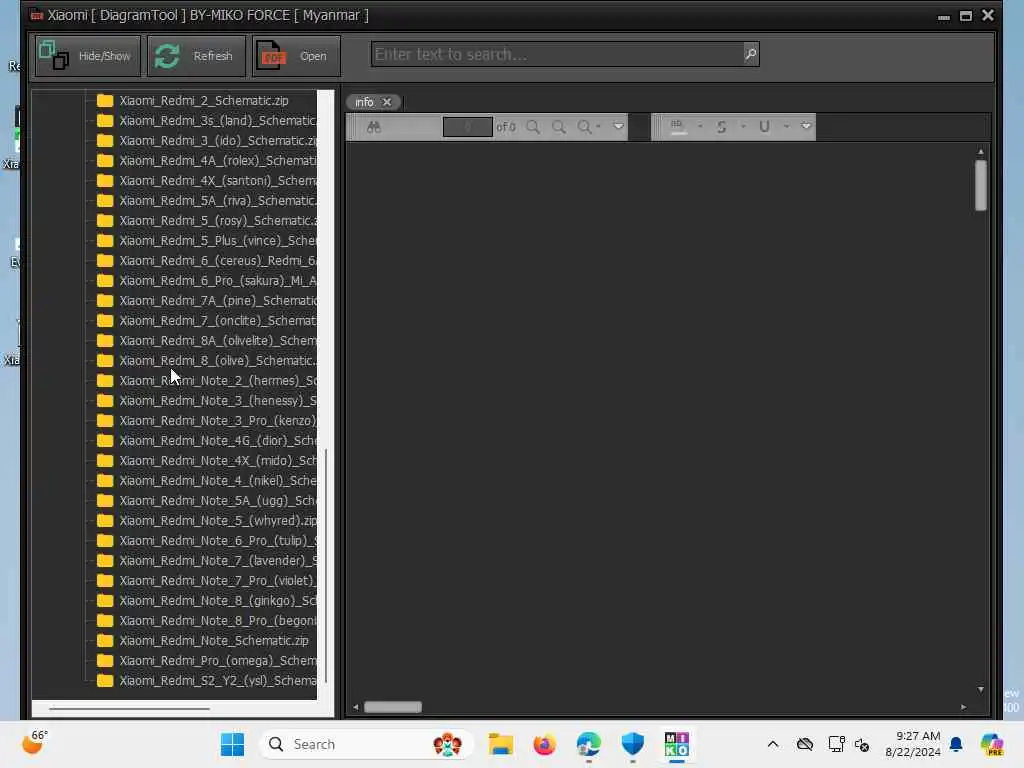This screenshot has height=768, width=1024.
Task: Click folder icon of Xiaomi_Redmi_Note_4_(nikel)
Action: (x=105, y=481)
